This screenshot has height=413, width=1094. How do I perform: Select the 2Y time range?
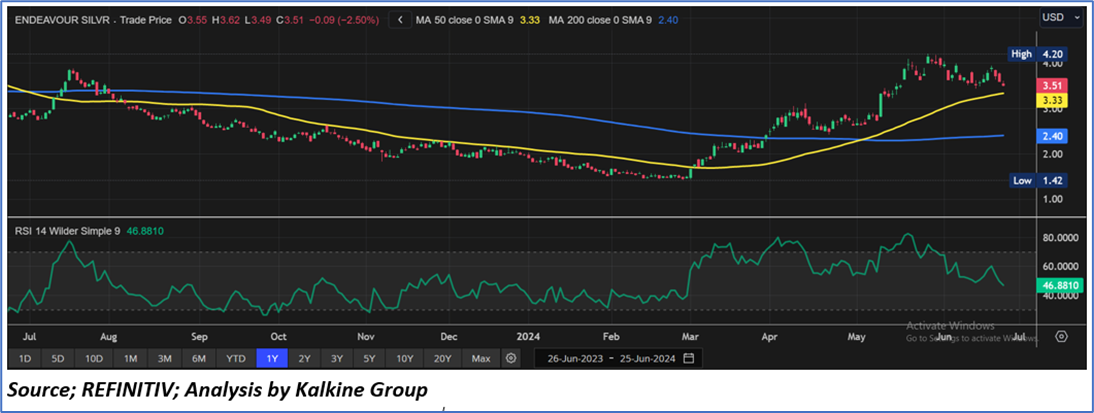[x=305, y=359]
